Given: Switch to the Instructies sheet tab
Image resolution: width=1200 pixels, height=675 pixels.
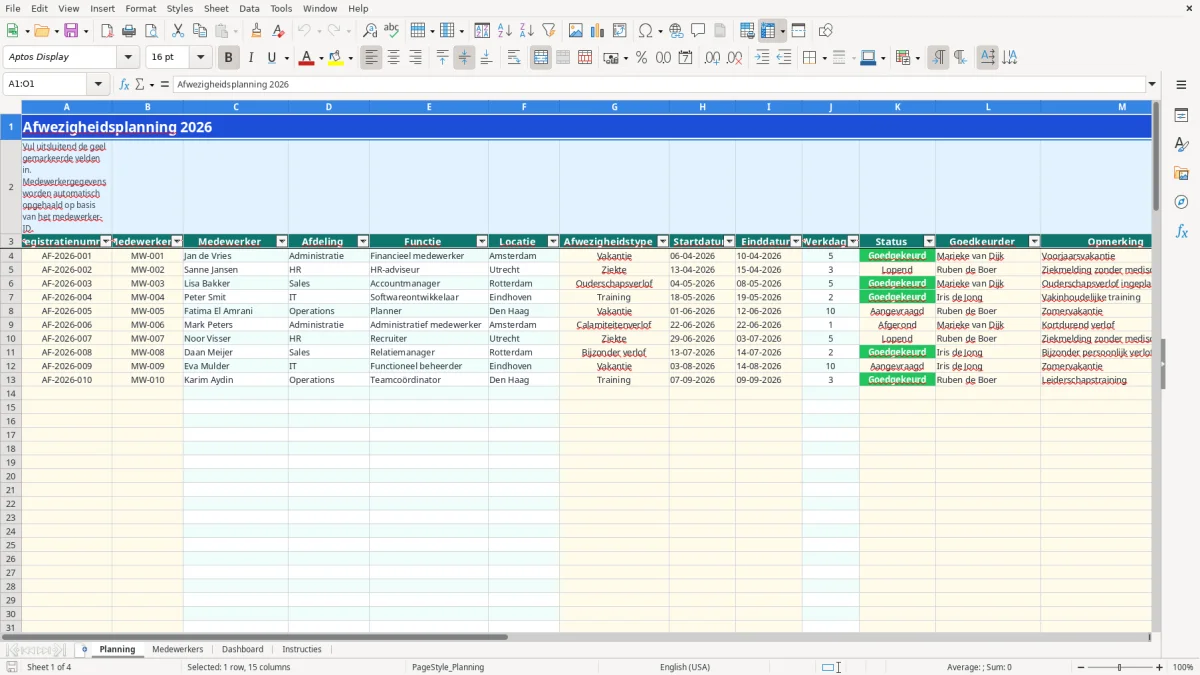Looking at the screenshot, I should pos(302,649).
